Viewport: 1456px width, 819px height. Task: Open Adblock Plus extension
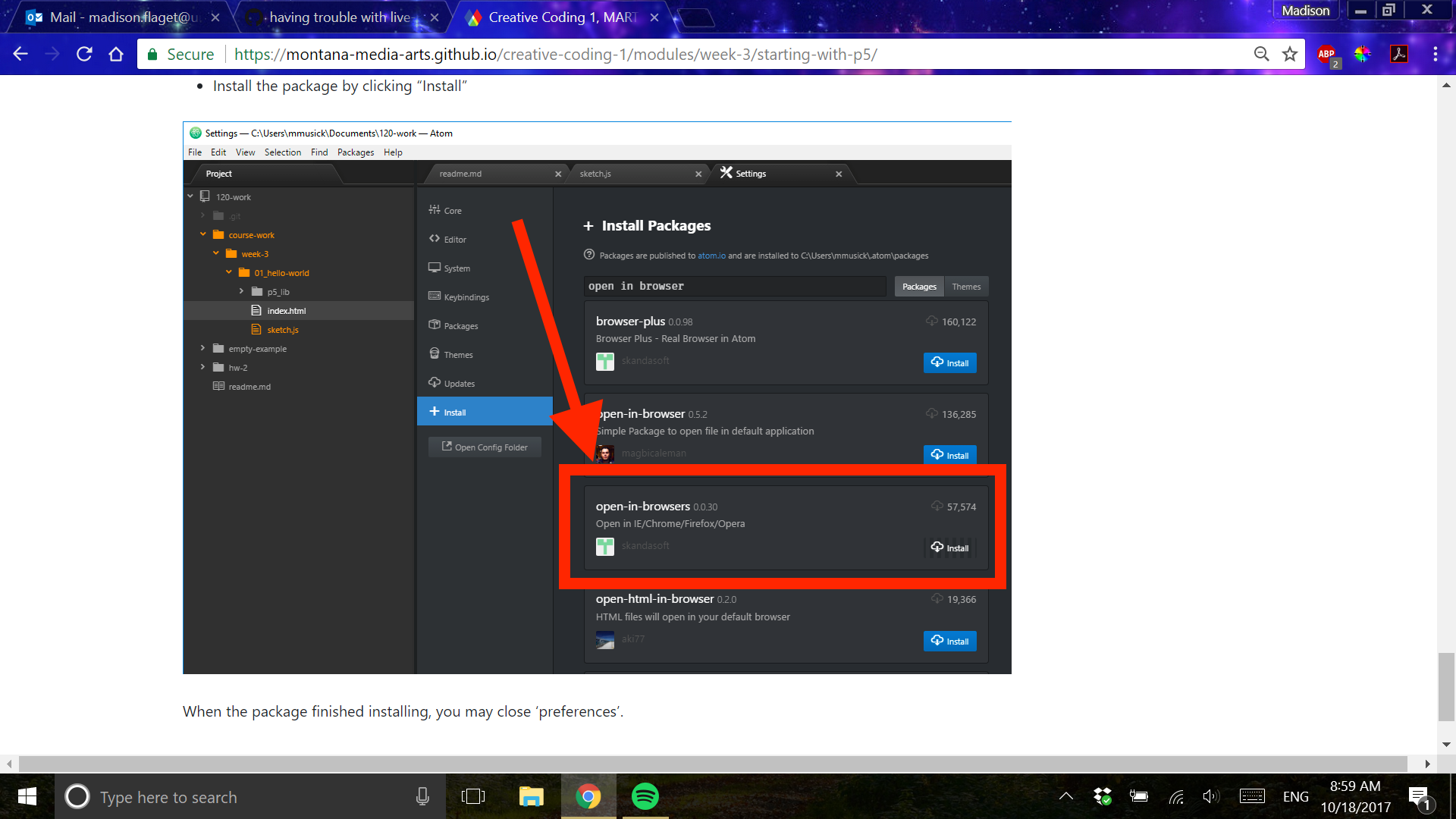tap(1327, 55)
